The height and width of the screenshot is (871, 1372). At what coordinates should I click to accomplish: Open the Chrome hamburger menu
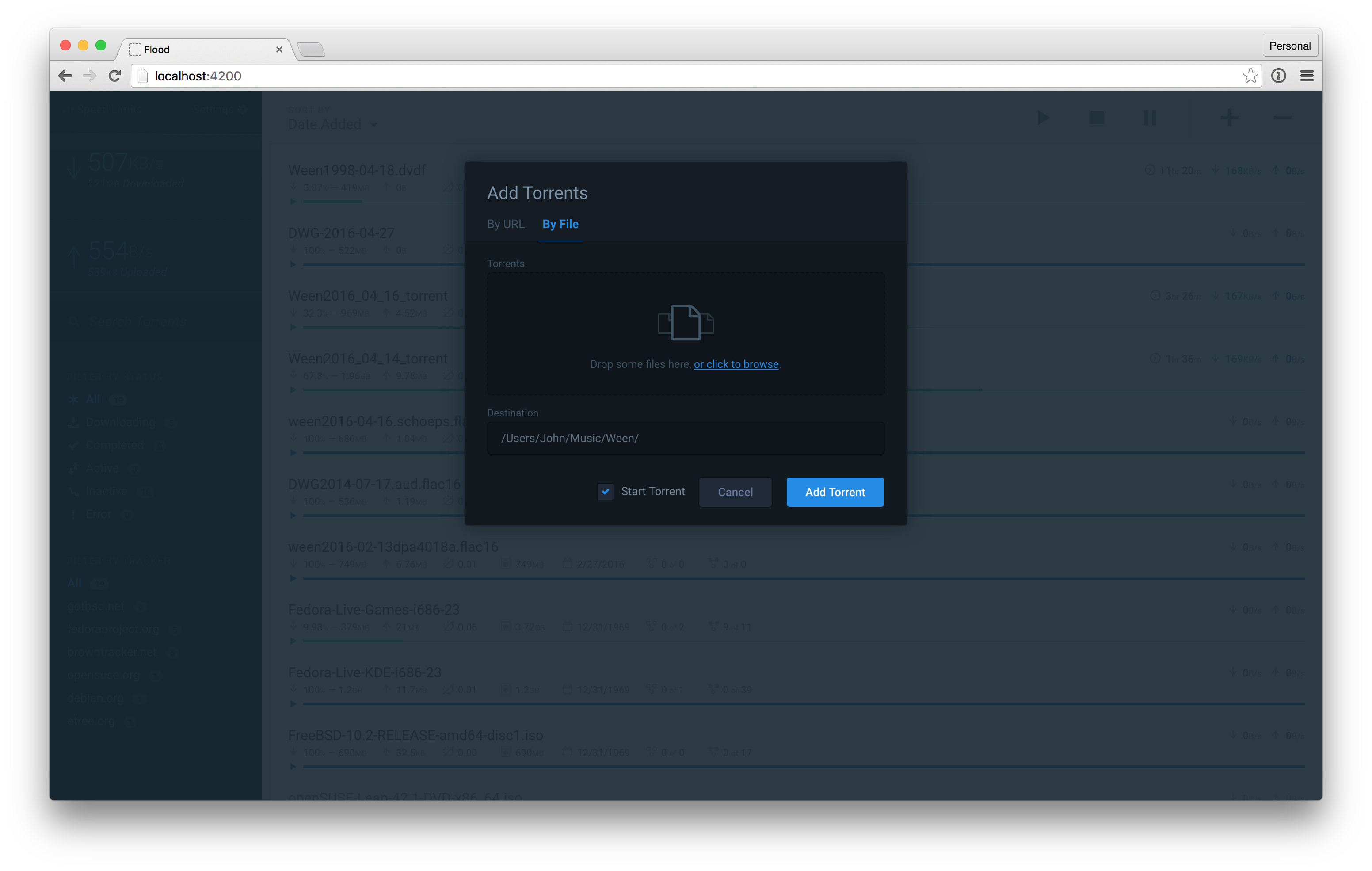tap(1307, 76)
